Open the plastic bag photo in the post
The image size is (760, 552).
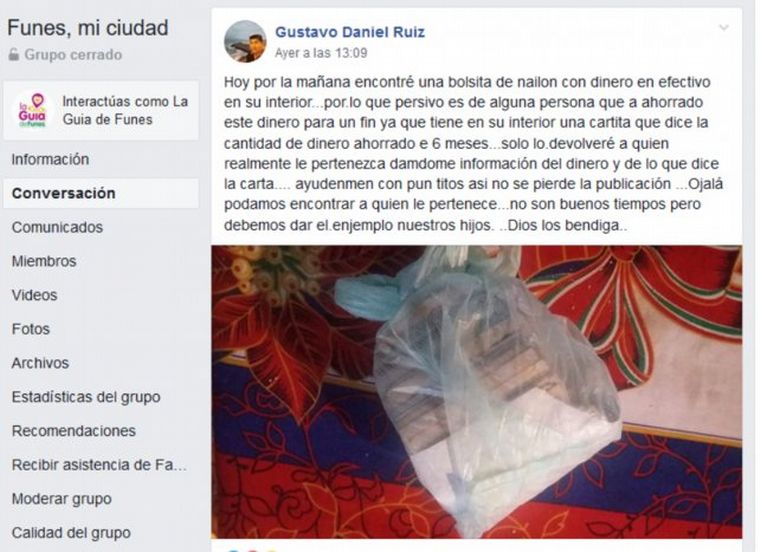click(x=476, y=392)
